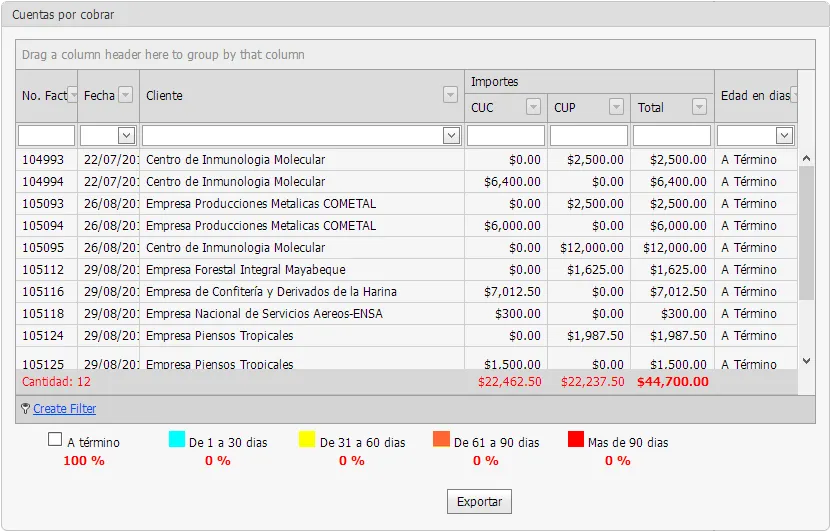This screenshot has height=532, width=837.
Task: Click the $22,237.50 CUP footer total
Action: [x=593, y=382]
